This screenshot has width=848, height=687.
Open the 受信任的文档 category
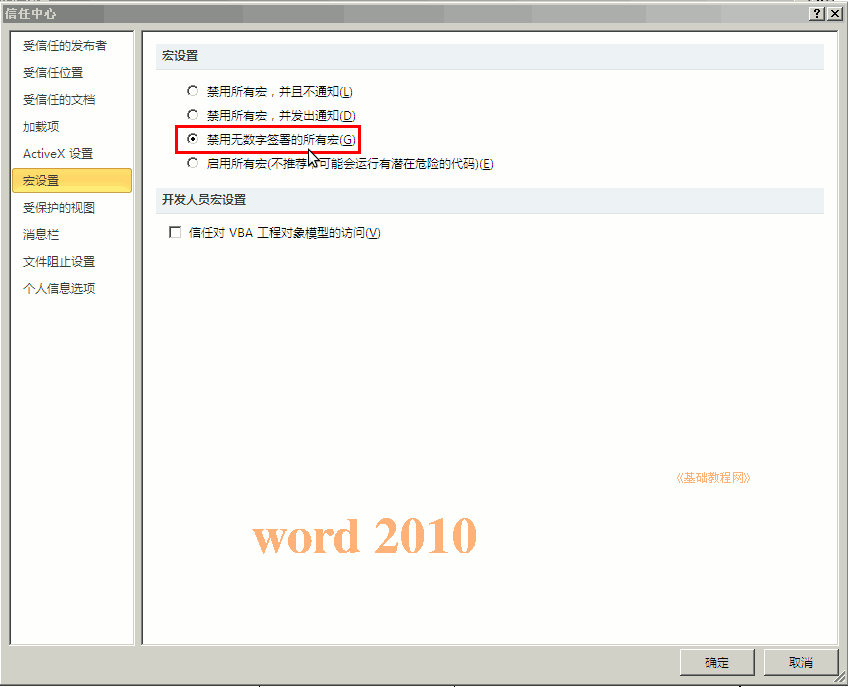[x=59, y=100]
